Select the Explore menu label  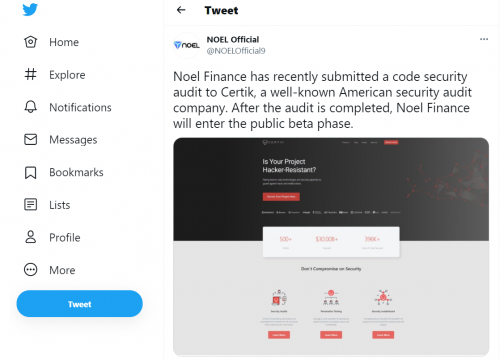point(67,75)
